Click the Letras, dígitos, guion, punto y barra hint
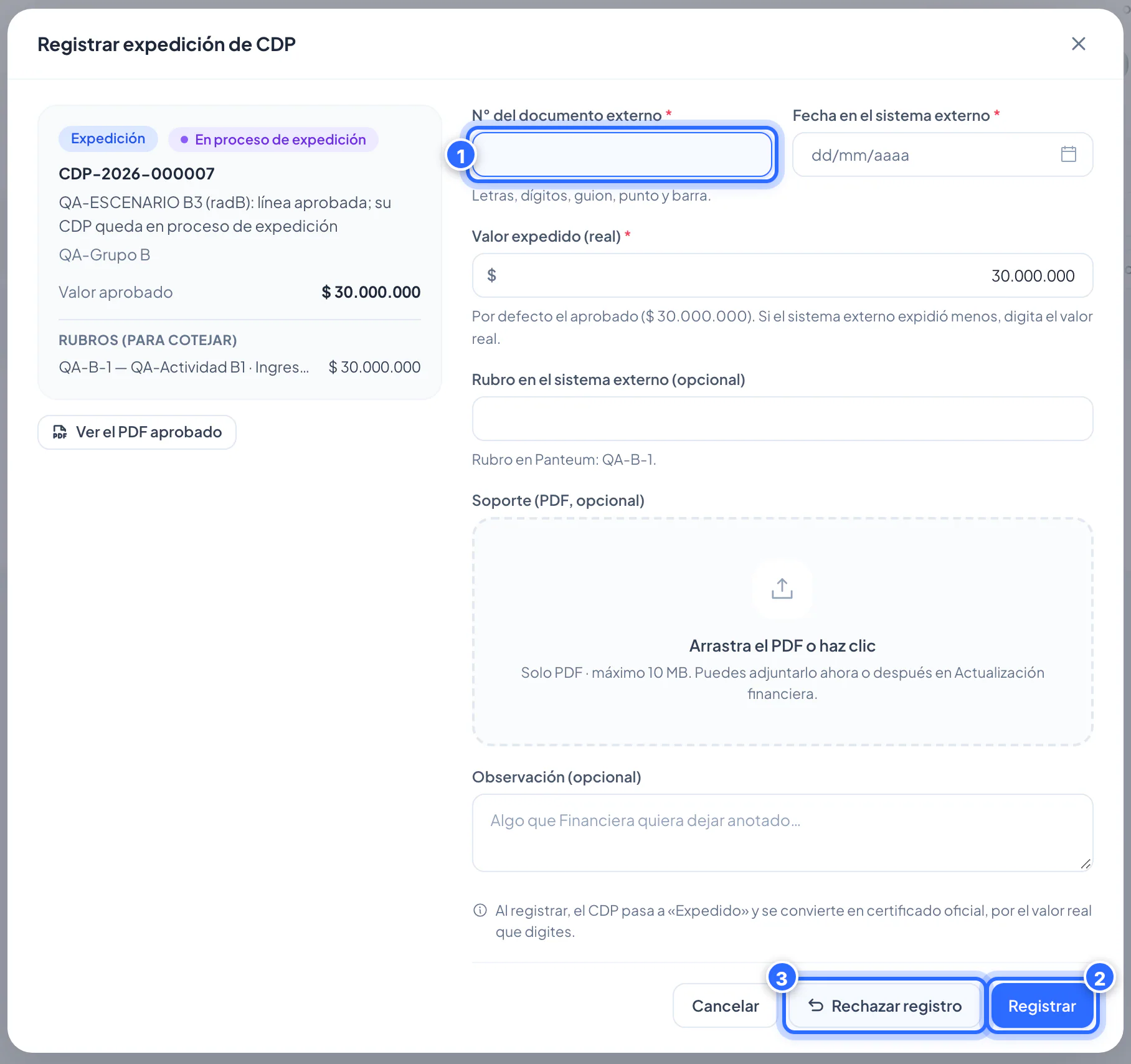 [x=591, y=196]
